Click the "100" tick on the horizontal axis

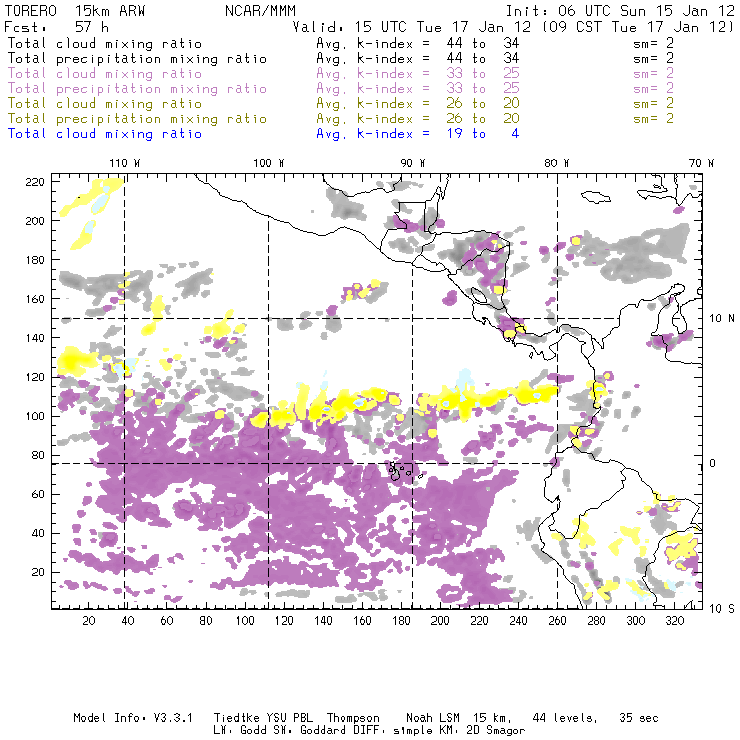[x=245, y=621]
